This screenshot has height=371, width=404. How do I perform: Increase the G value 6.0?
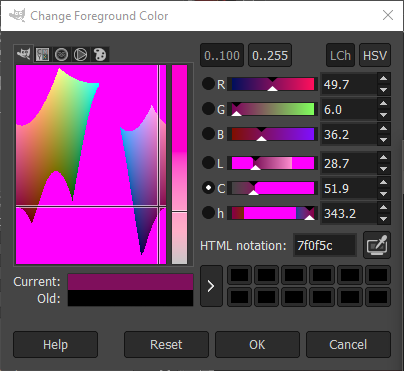click(384, 104)
